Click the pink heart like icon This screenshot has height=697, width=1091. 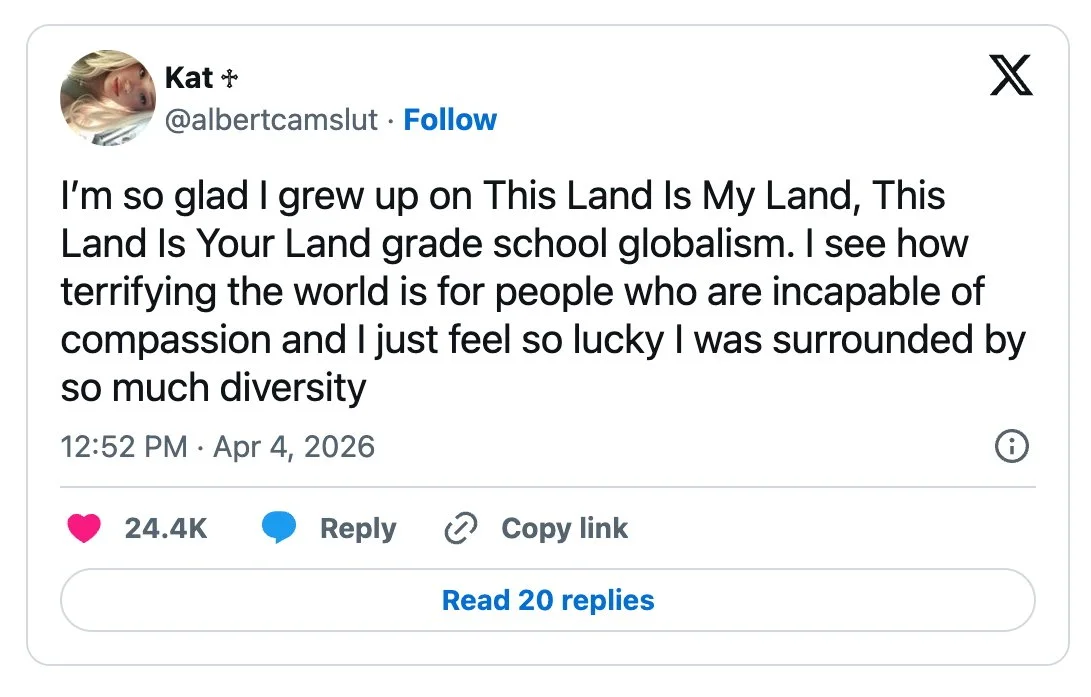84,528
